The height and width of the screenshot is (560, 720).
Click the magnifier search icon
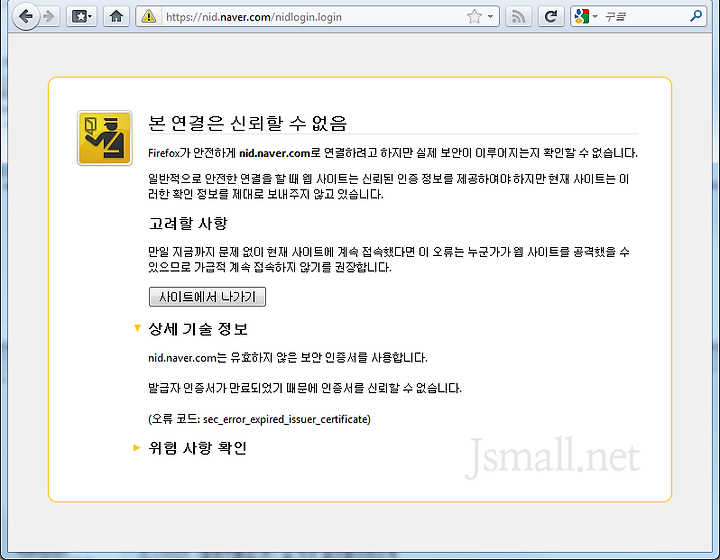click(x=696, y=16)
